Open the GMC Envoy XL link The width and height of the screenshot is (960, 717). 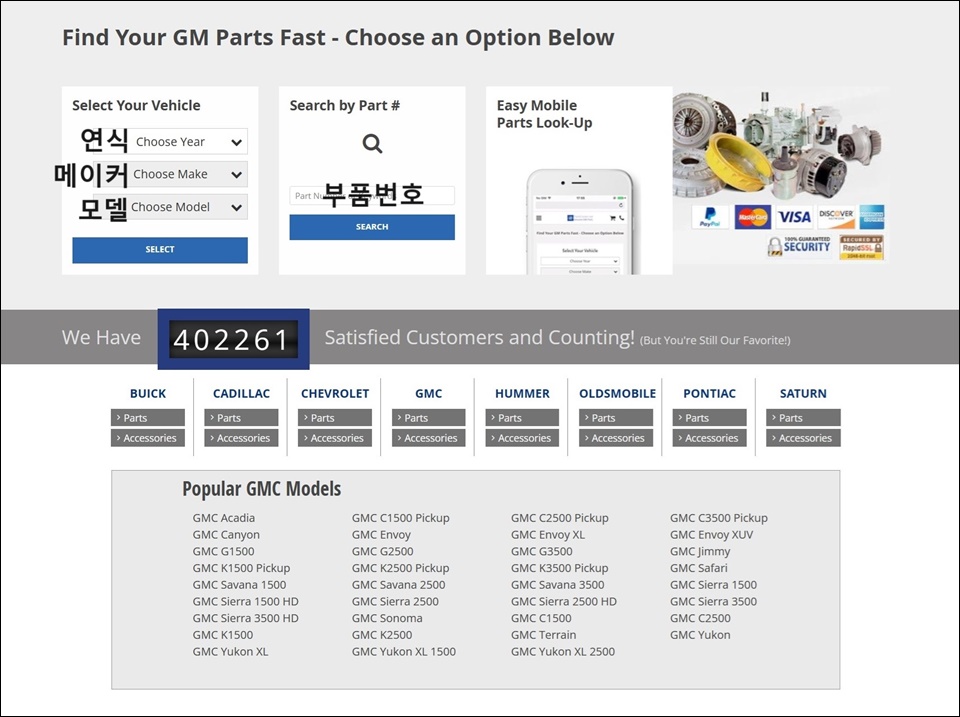click(x=548, y=535)
